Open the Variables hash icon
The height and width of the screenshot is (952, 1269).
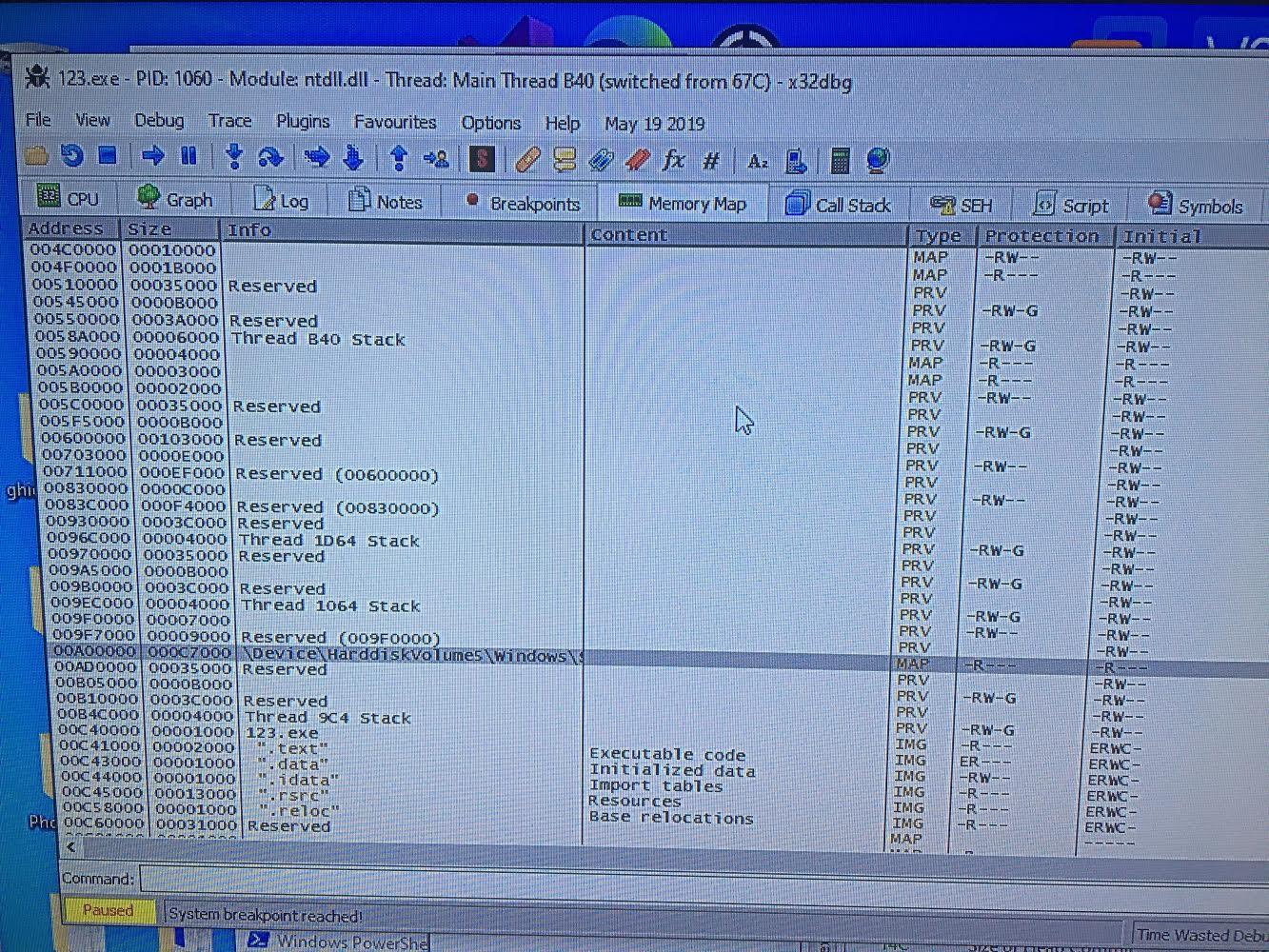click(711, 161)
